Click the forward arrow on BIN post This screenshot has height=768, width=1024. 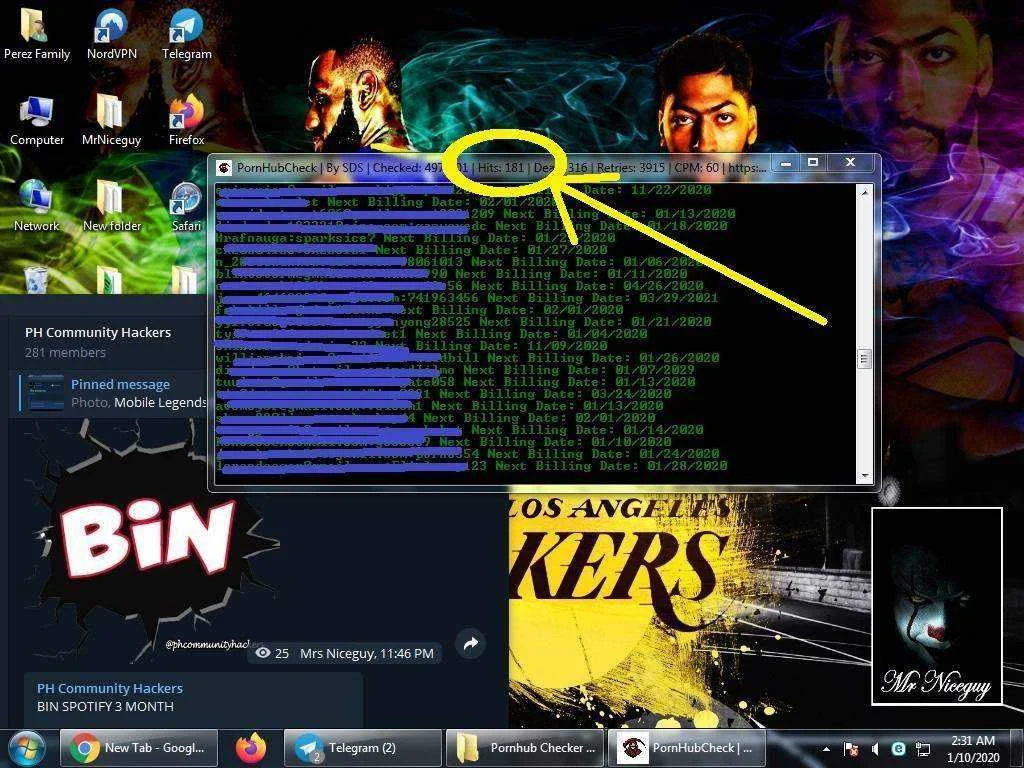pos(470,644)
